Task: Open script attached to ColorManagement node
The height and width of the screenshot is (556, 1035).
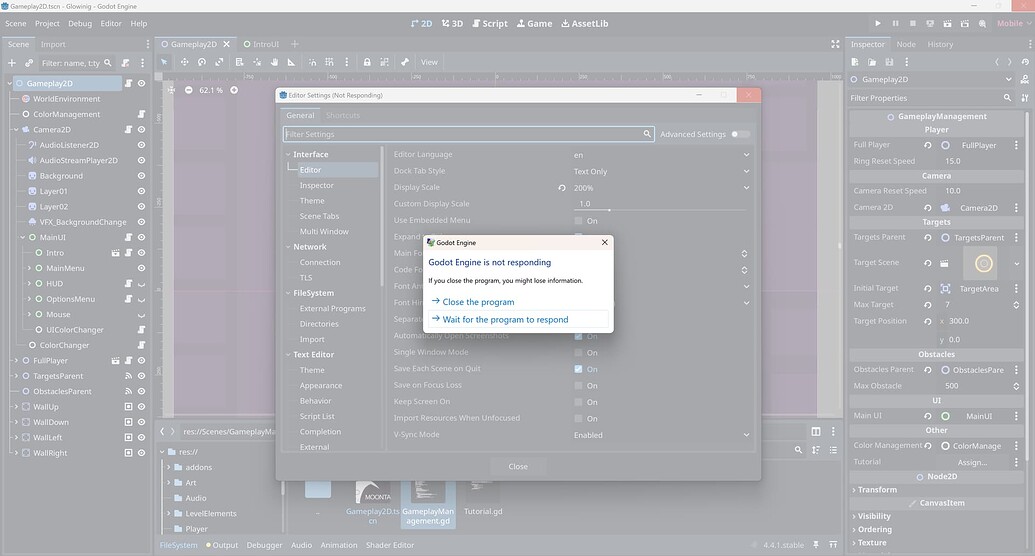Action: (141, 114)
